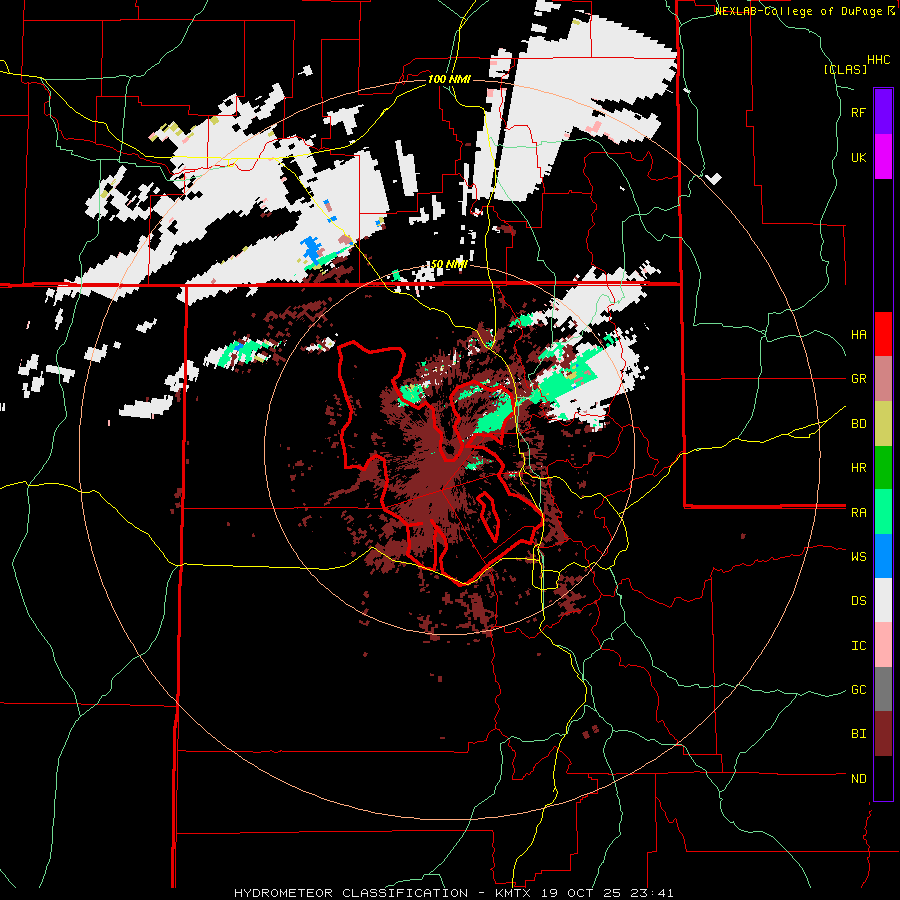Viewport: 900px width, 900px height.
Task: Click the GC gray legend swatch
Action: (883, 689)
